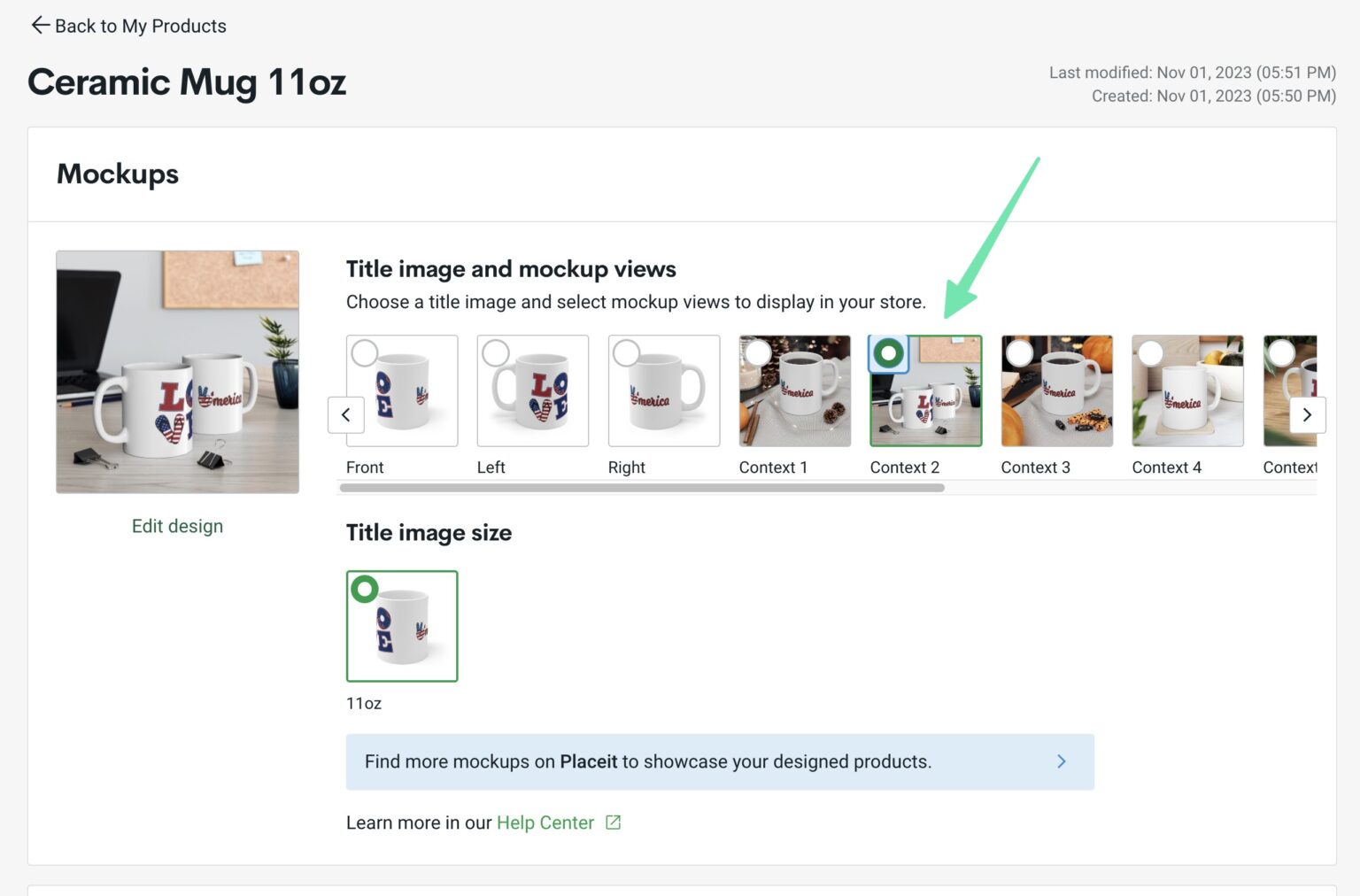The image size is (1360, 896).
Task: Click the right chevron on the Placeit banner
Action: pos(1062,761)
